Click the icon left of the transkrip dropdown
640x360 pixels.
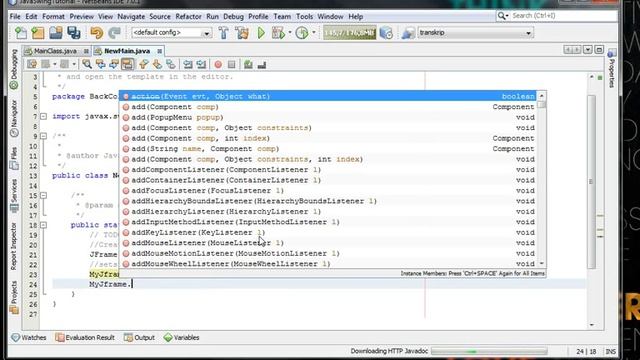[x=408, y=33]
